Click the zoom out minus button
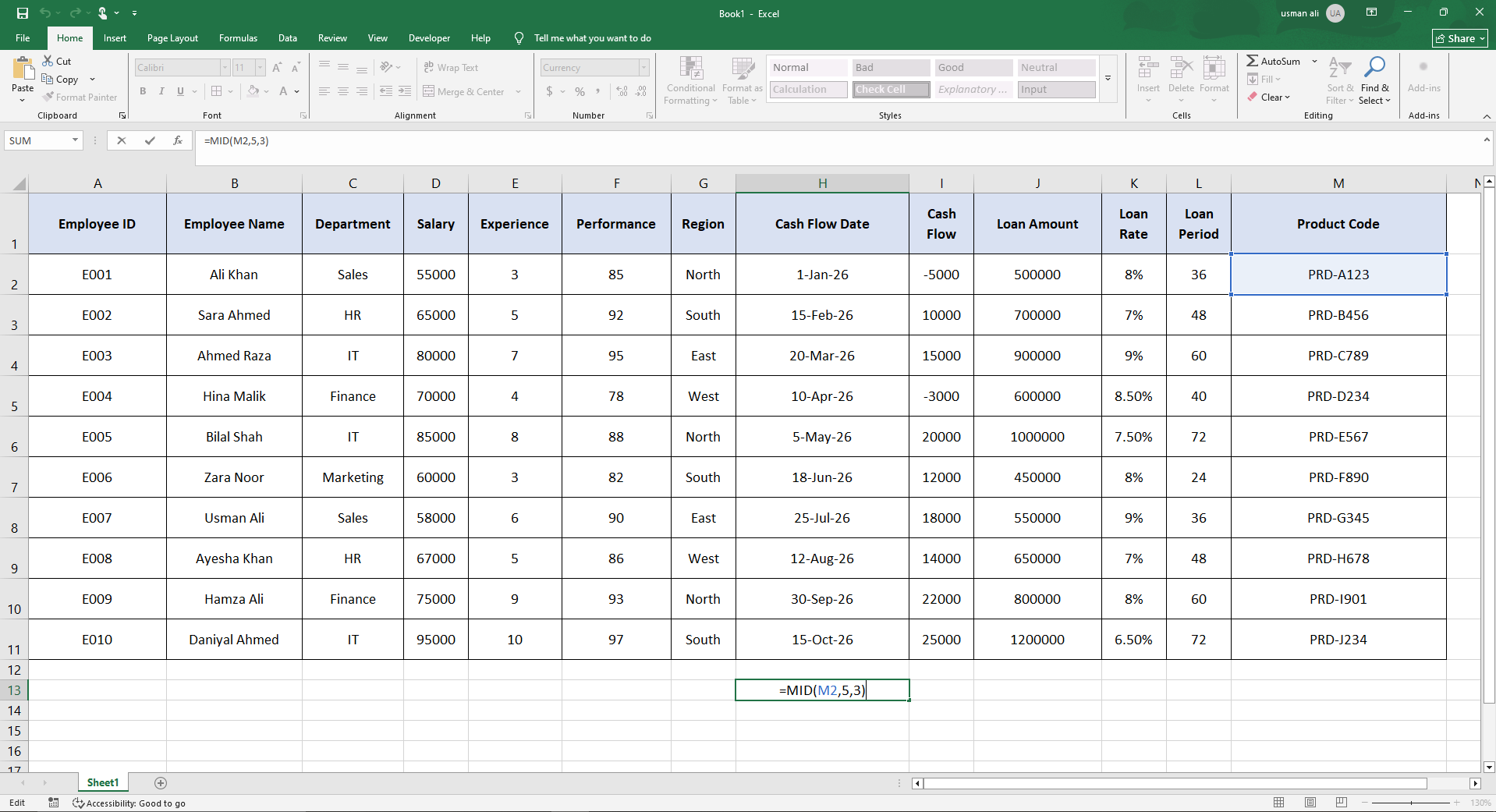 click(1366, 803)
